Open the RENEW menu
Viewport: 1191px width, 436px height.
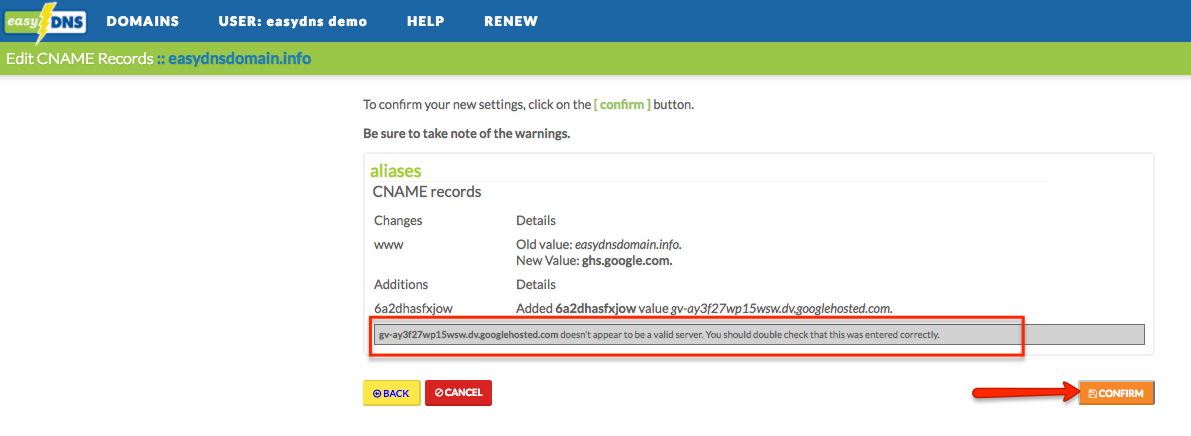pos(511,22)
